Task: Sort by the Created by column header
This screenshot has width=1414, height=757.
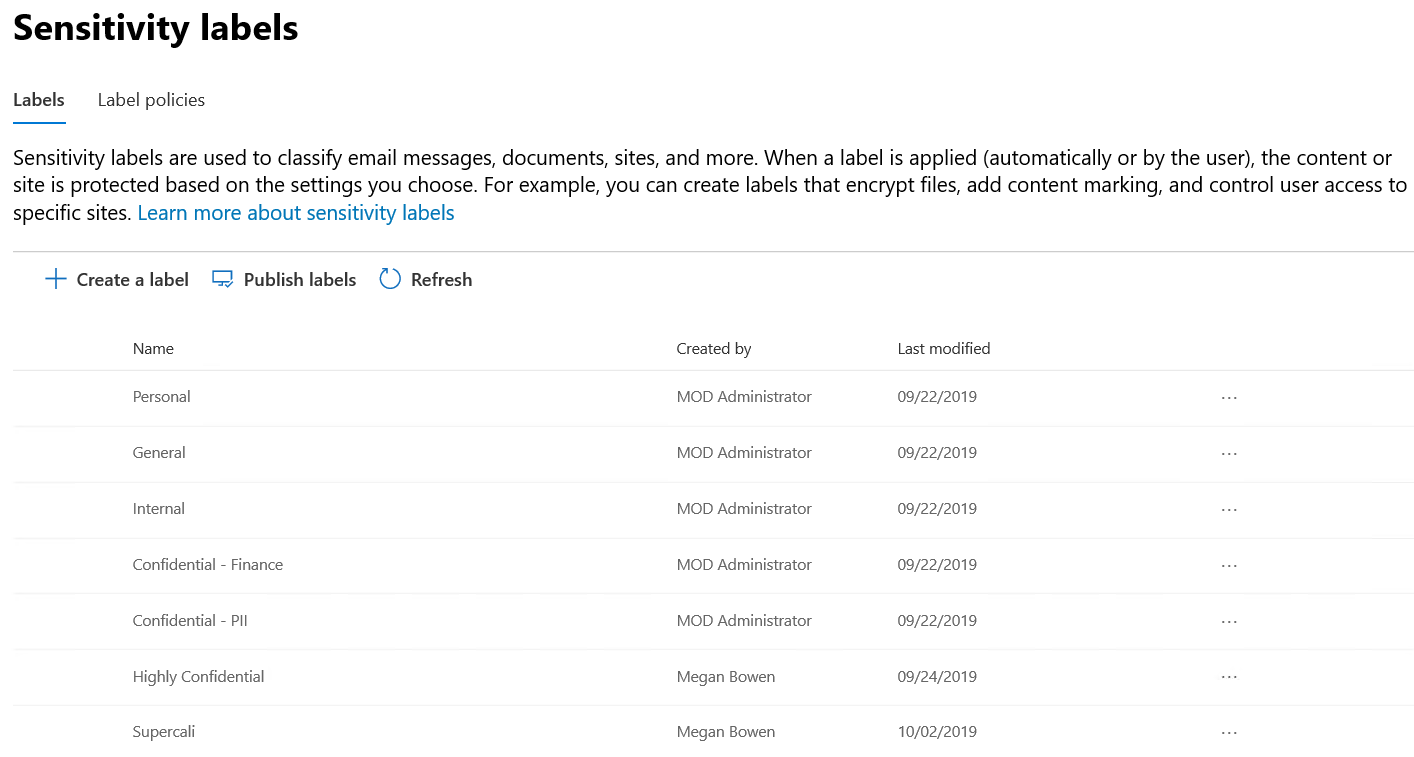Action: tap(714, 349)
